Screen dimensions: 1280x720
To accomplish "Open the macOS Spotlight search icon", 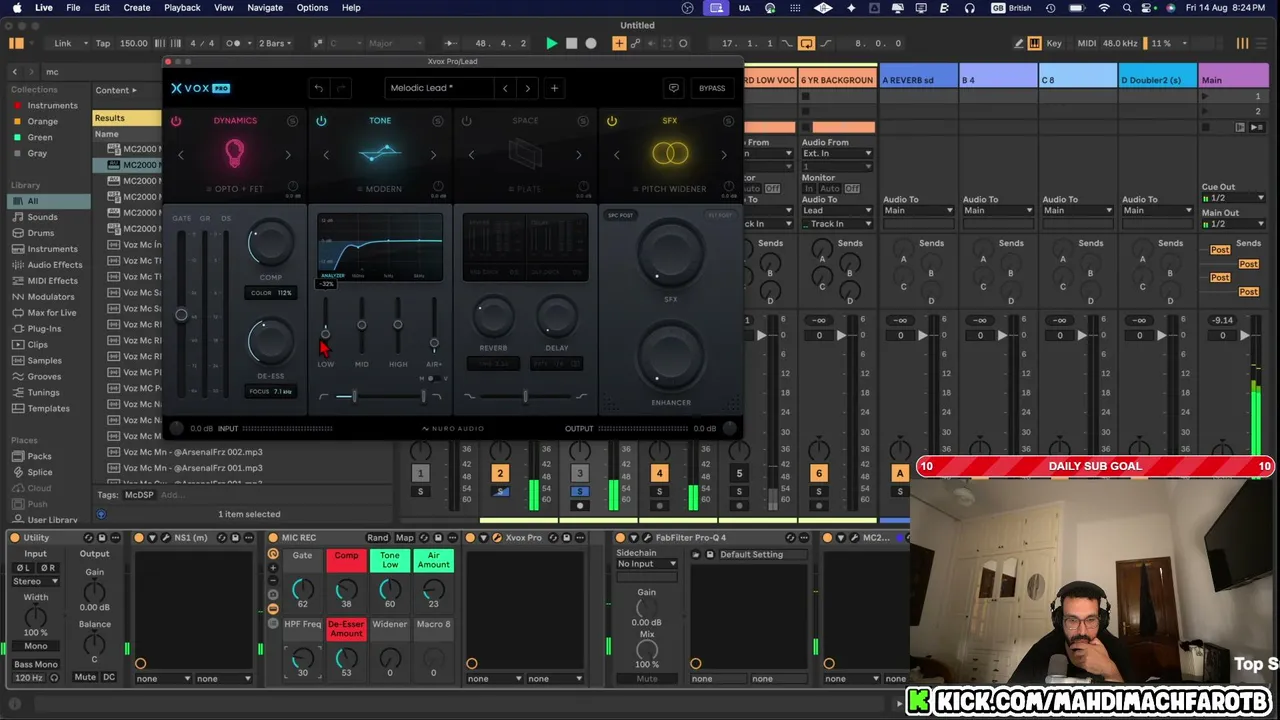I will click(1127, 8).
